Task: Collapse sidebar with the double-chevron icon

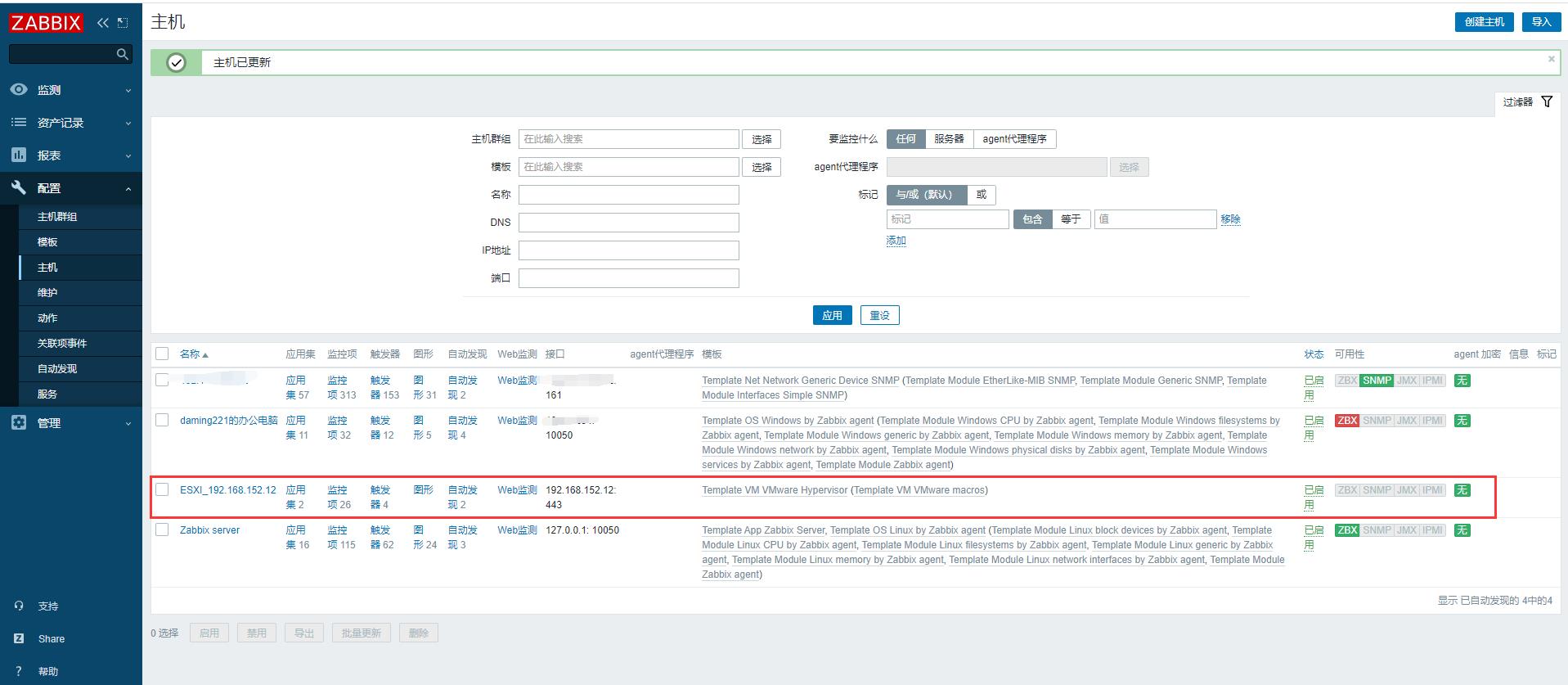Action: pos(103,23)
